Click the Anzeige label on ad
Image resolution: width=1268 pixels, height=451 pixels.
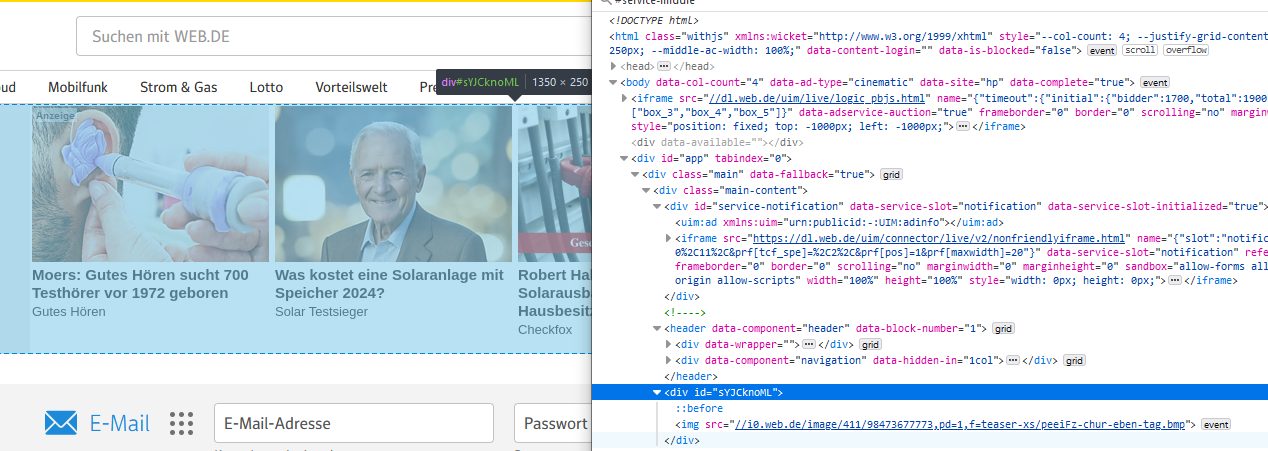pyautogui.click(x=55, y=116)
